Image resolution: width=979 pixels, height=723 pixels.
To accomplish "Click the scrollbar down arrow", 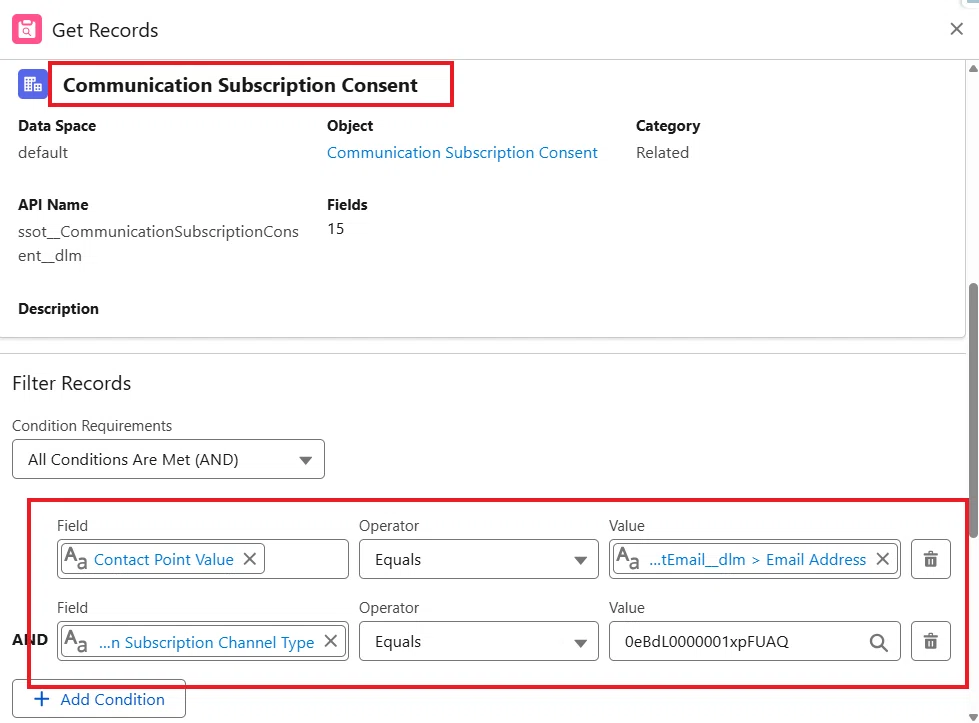I will [x=973, y=717].
